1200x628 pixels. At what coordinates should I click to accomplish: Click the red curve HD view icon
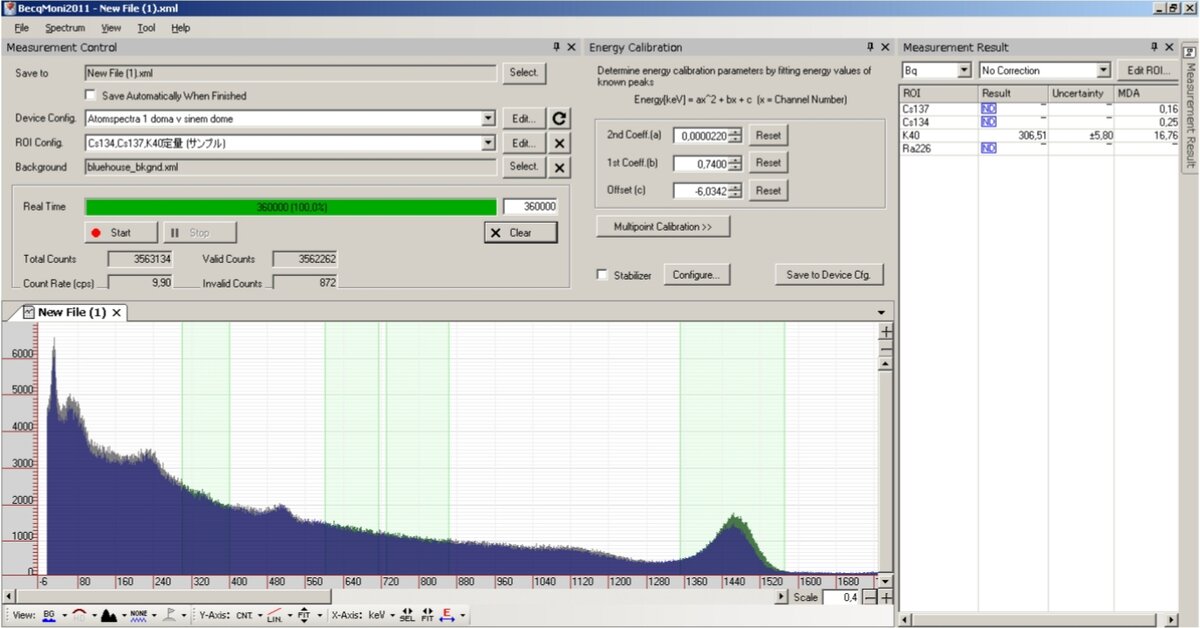pos(80,615)
